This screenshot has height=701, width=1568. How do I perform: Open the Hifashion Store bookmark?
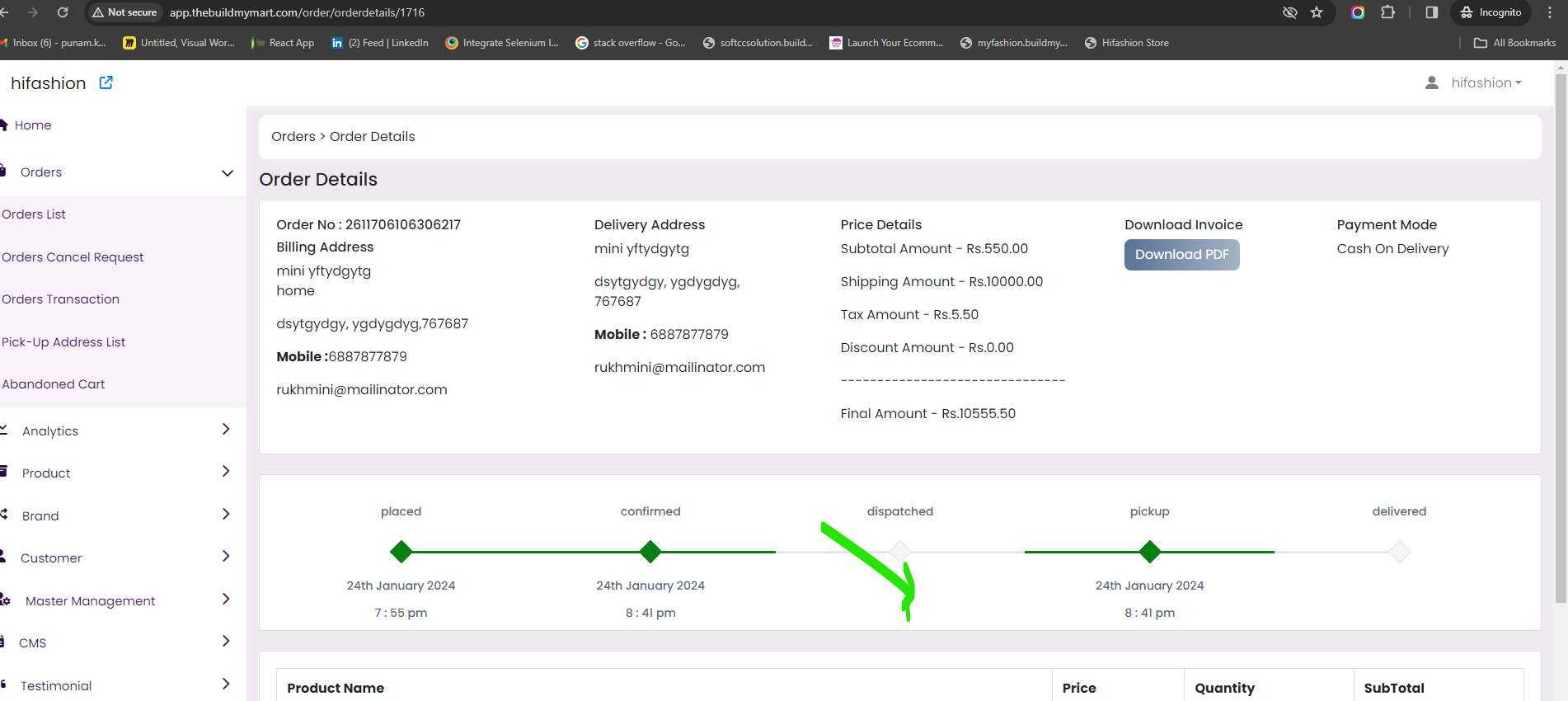click(x=1127, y=43)
